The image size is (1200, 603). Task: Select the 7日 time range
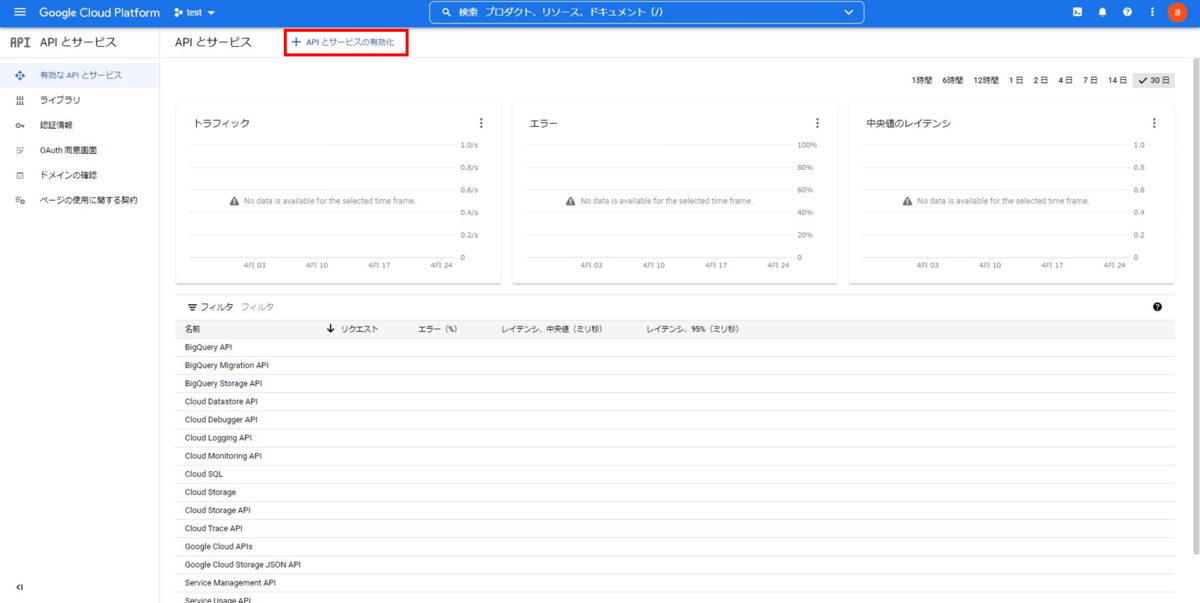click(x=1092, y=80)
